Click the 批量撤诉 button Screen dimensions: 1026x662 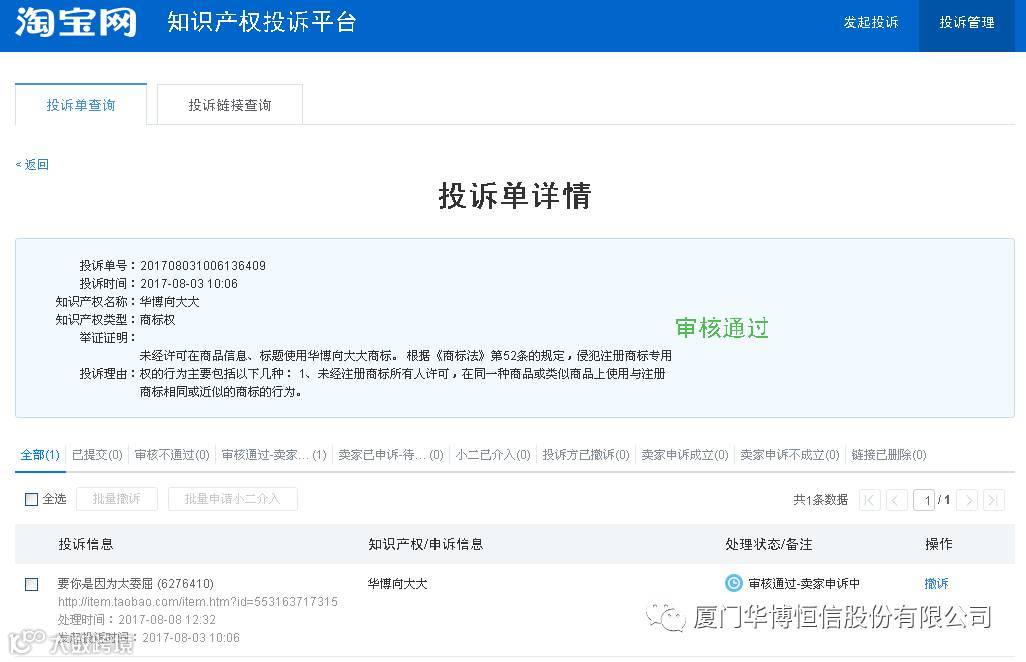(116, 498)
